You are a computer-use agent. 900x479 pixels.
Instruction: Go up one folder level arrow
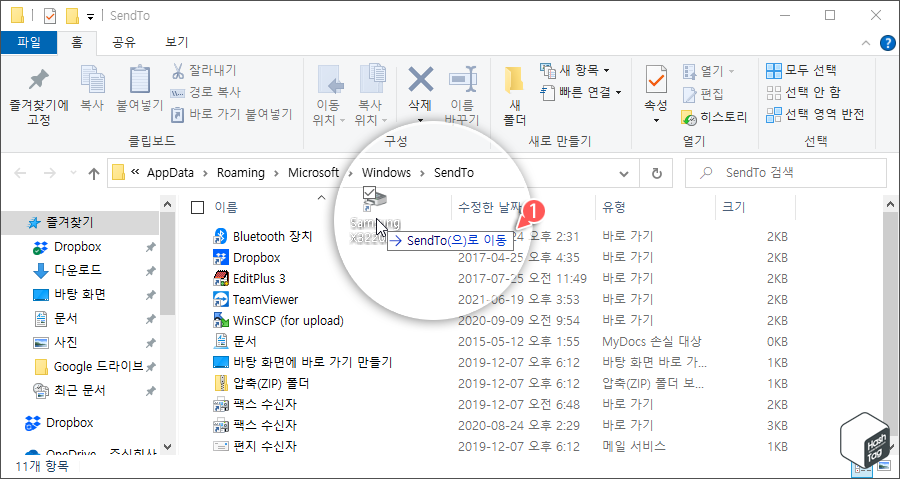94,174
